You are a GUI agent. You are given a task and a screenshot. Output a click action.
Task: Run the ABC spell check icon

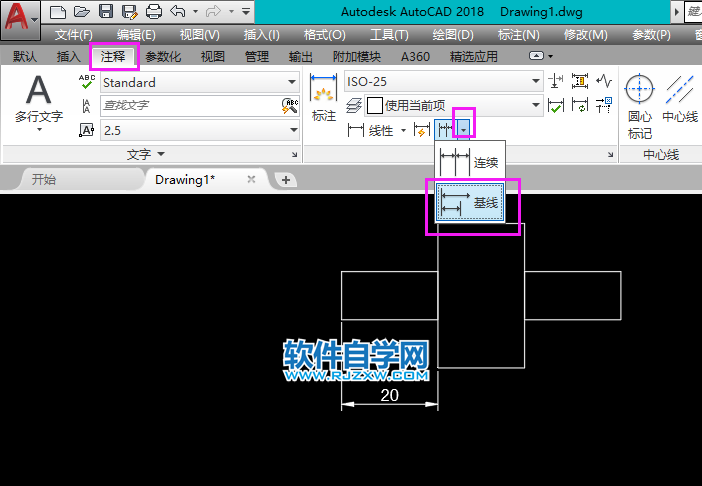coord(86,82)
